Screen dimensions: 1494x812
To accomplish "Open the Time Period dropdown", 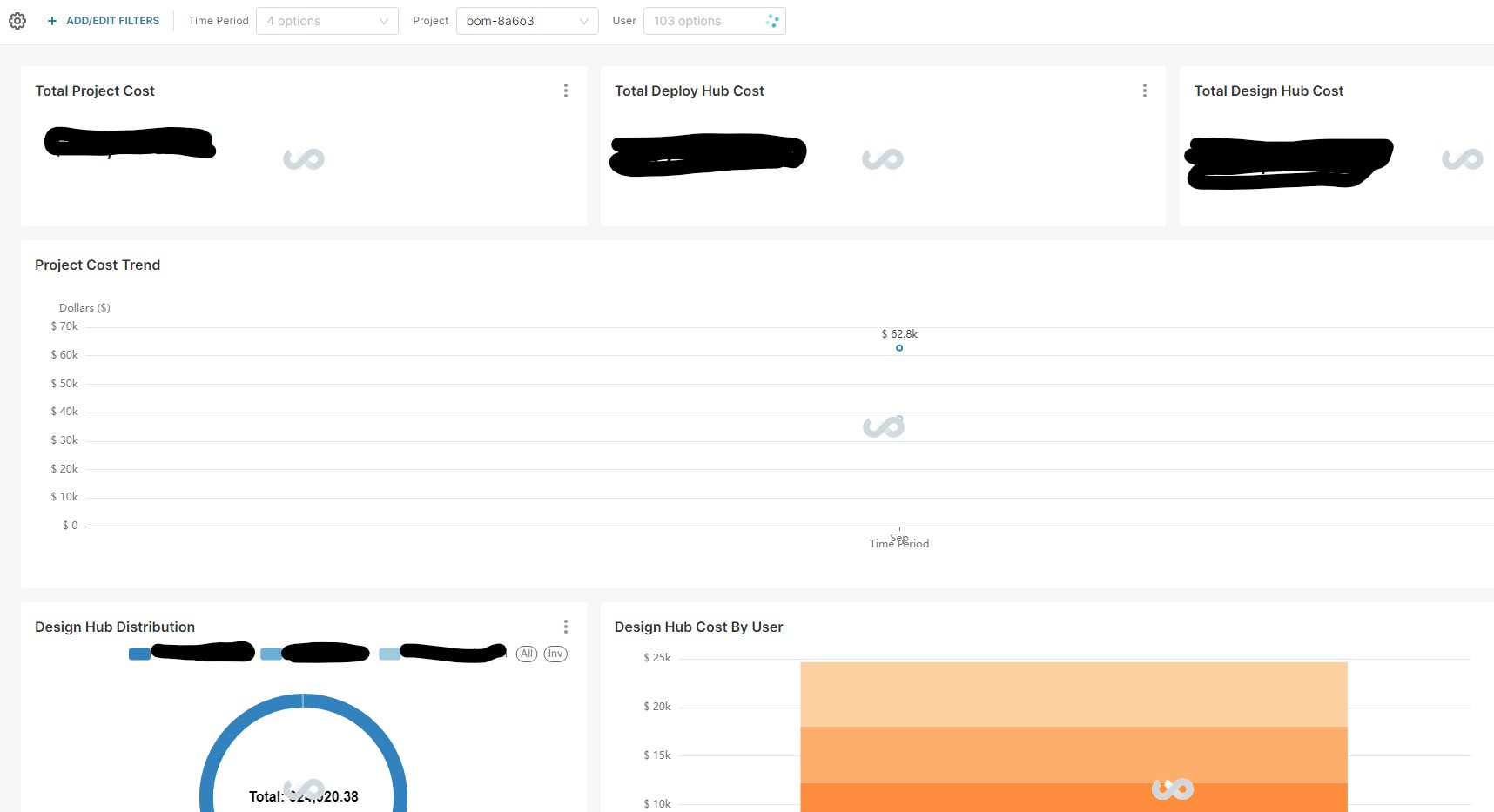I will coord(327,21).
